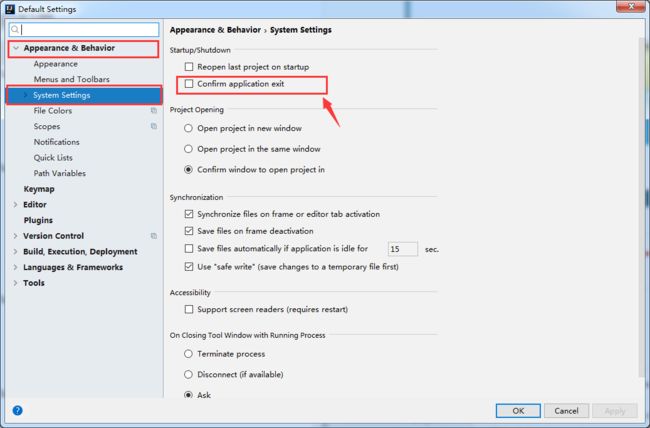
Task: Click the search magnifier icon in the settings filter
Action: [x=15, y=29]
